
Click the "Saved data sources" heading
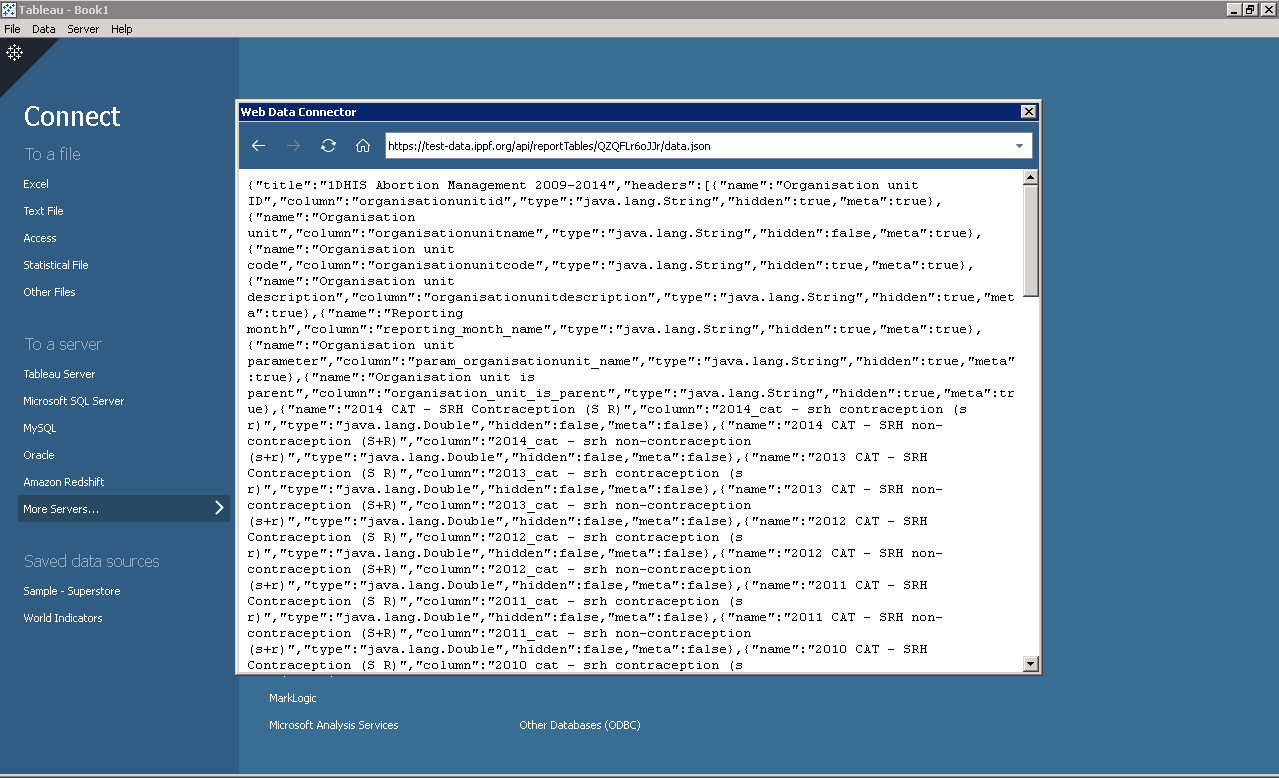(92, 561)
